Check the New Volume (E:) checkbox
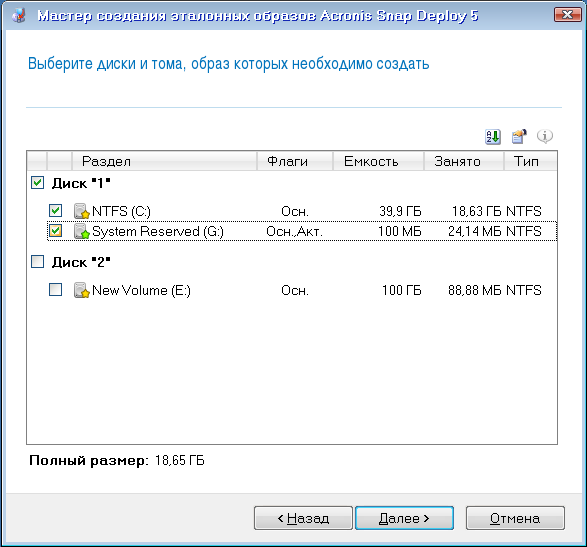The height and width of the screenshot is (547, 587). click(x=55, y=289)
